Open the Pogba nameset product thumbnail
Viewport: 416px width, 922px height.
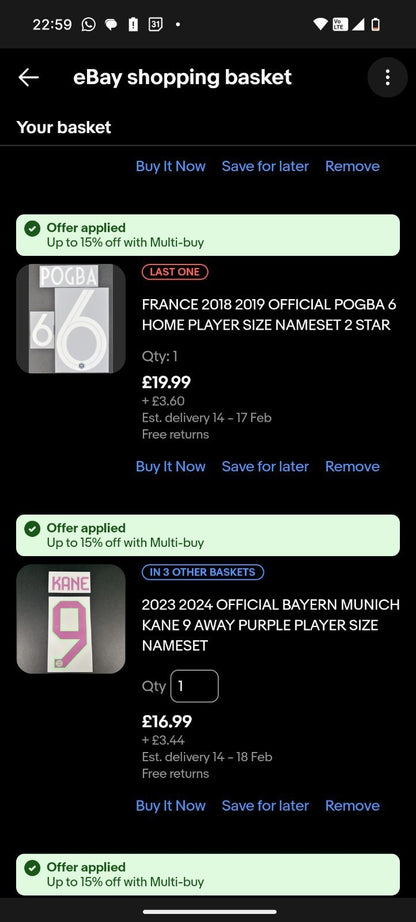[71, 319]
